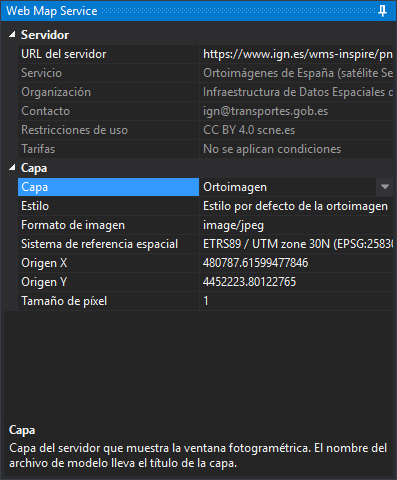
Task: Edit the URL del servidor value field
Action: (x=296, y=54)
